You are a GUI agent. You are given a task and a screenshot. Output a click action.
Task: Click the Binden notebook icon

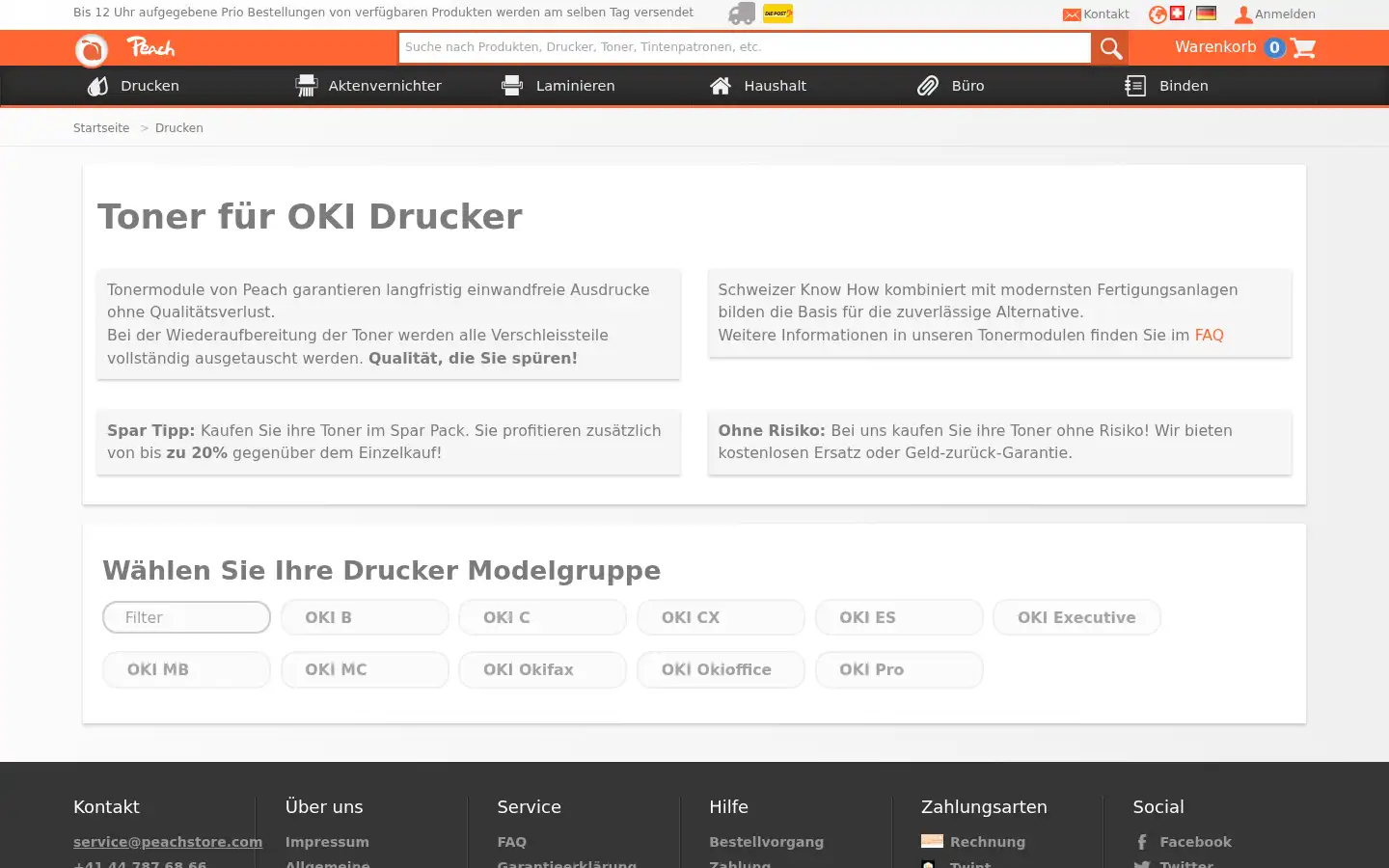(1135, 86)
